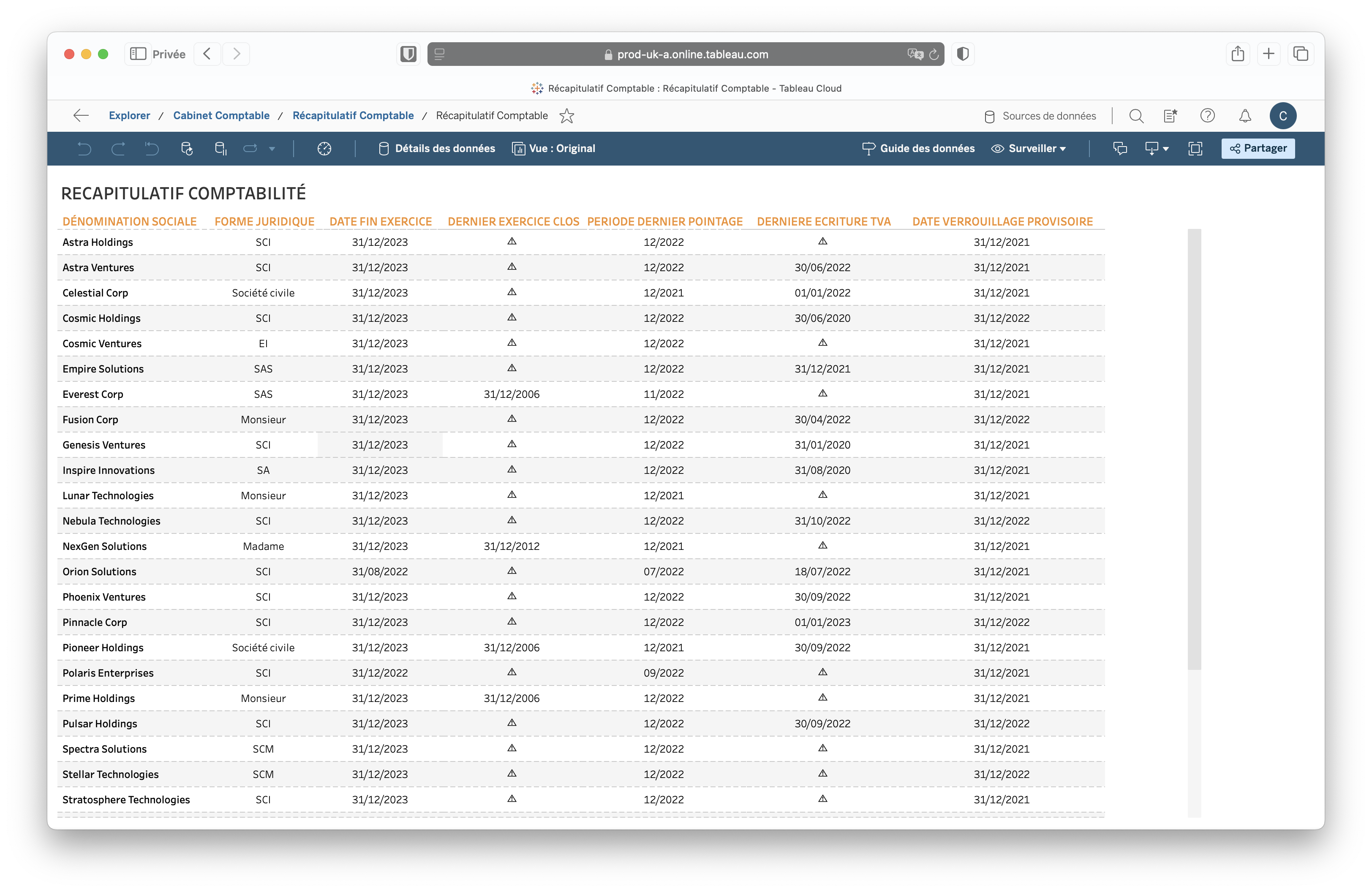Viewport: 1372px width, 892px height.
Task: Open Guide des données pane
Action: [x=918, y=149]
